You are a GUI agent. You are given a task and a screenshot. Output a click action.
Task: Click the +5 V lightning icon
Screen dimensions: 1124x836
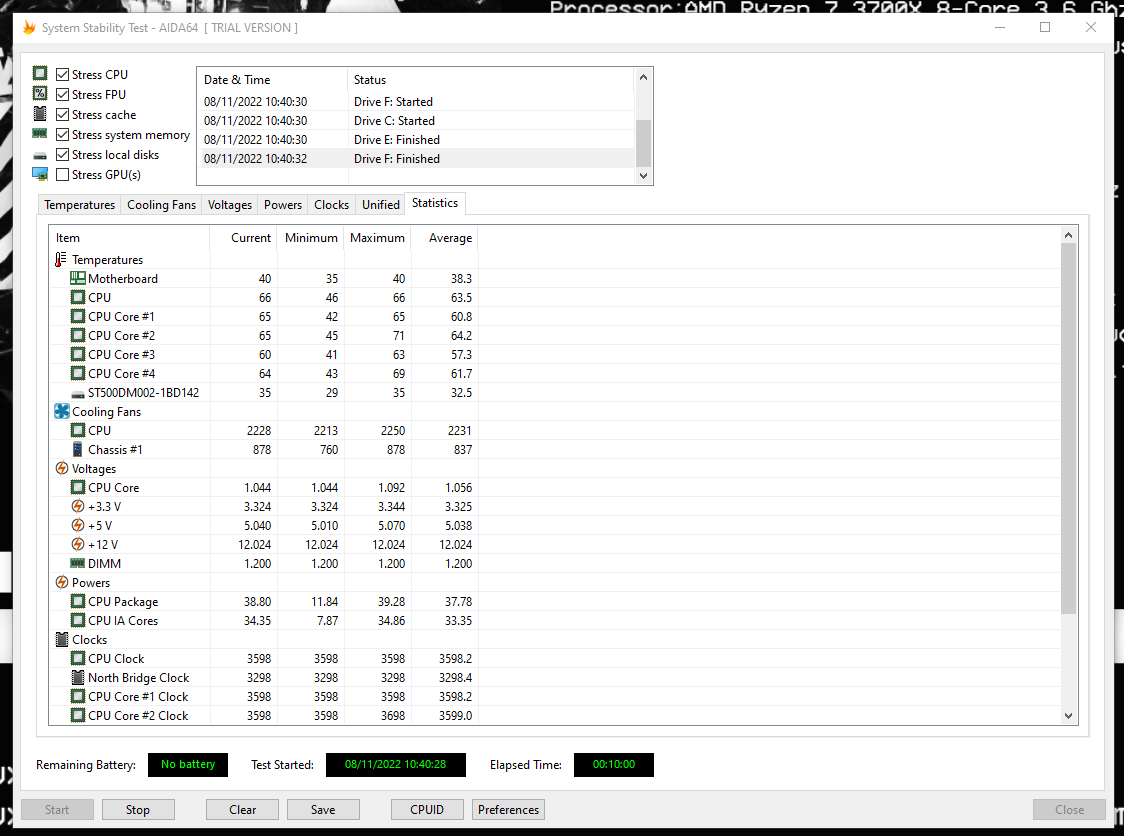(77, 525)
